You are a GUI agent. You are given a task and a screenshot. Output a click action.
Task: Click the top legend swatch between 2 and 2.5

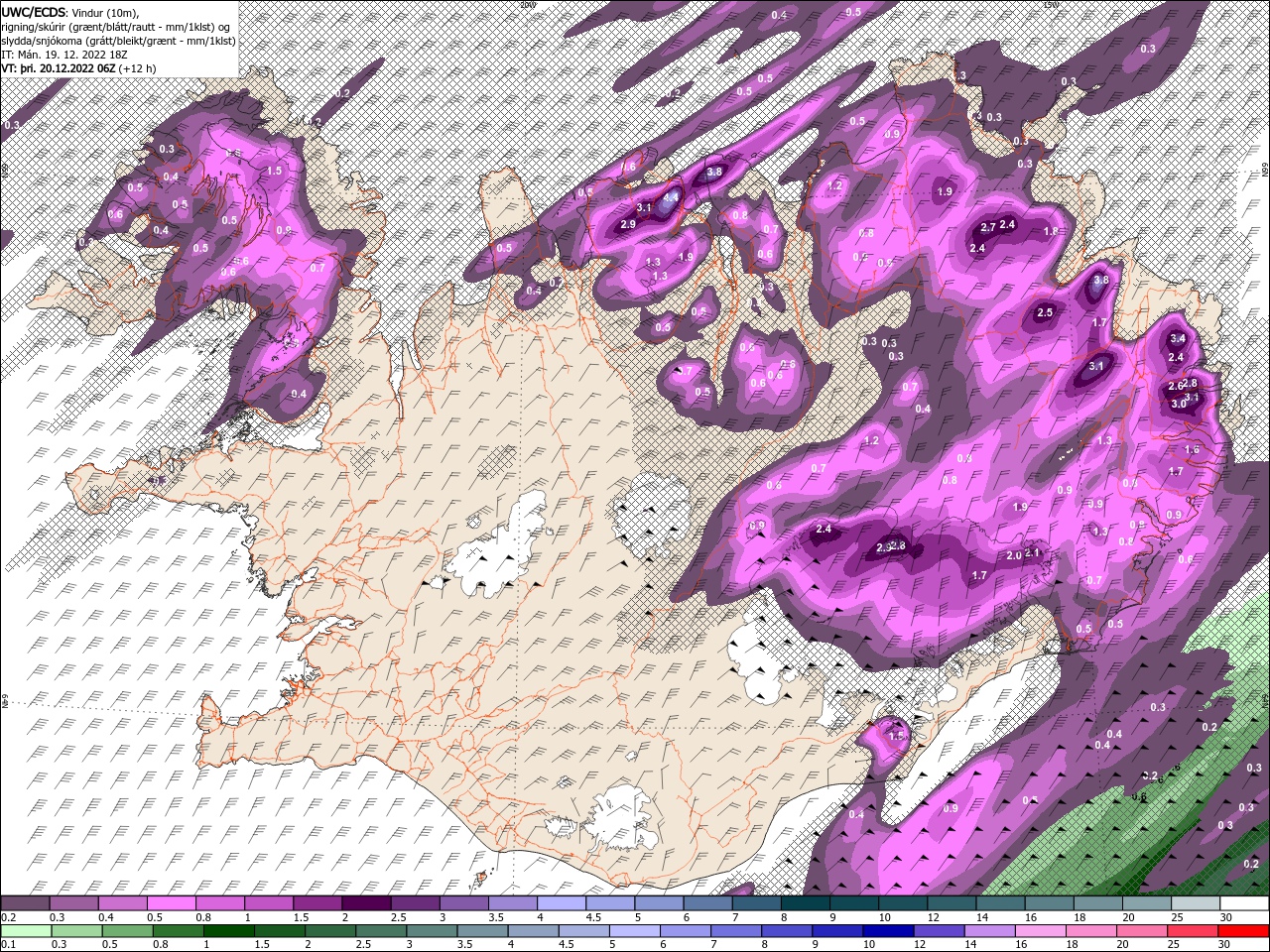click(x=366, y=903)
